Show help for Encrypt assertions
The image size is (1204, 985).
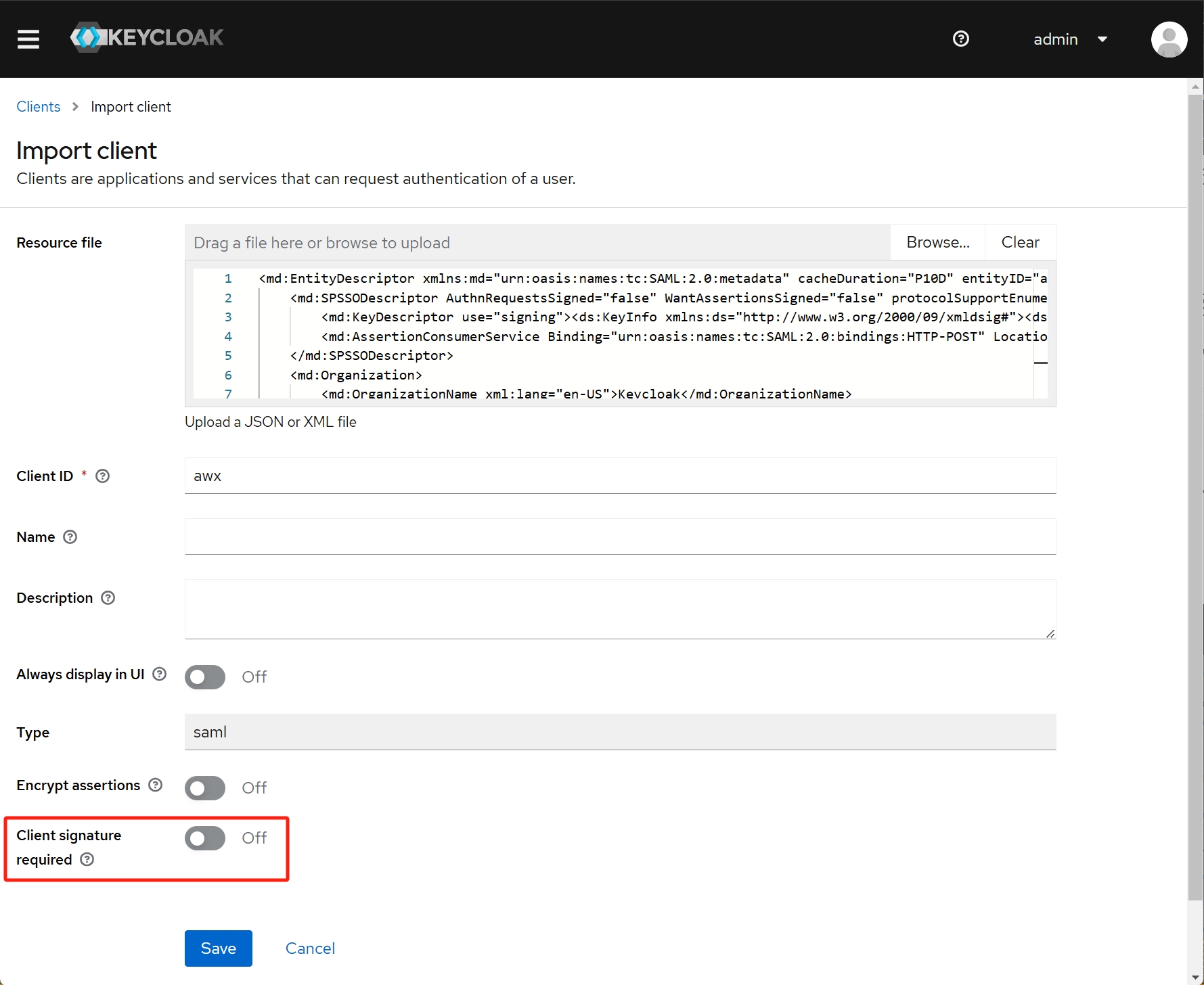tap(156, 785)
